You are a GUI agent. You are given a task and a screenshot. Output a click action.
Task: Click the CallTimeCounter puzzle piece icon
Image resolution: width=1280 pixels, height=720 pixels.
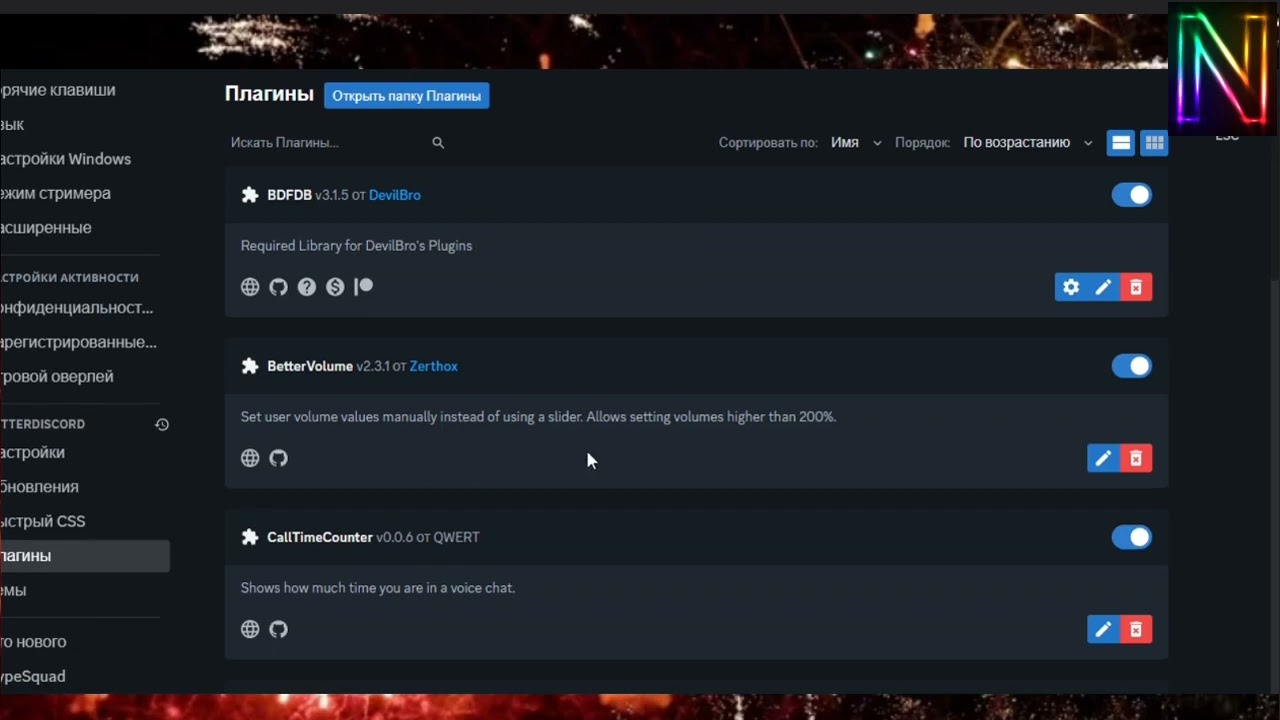point(250,537)
